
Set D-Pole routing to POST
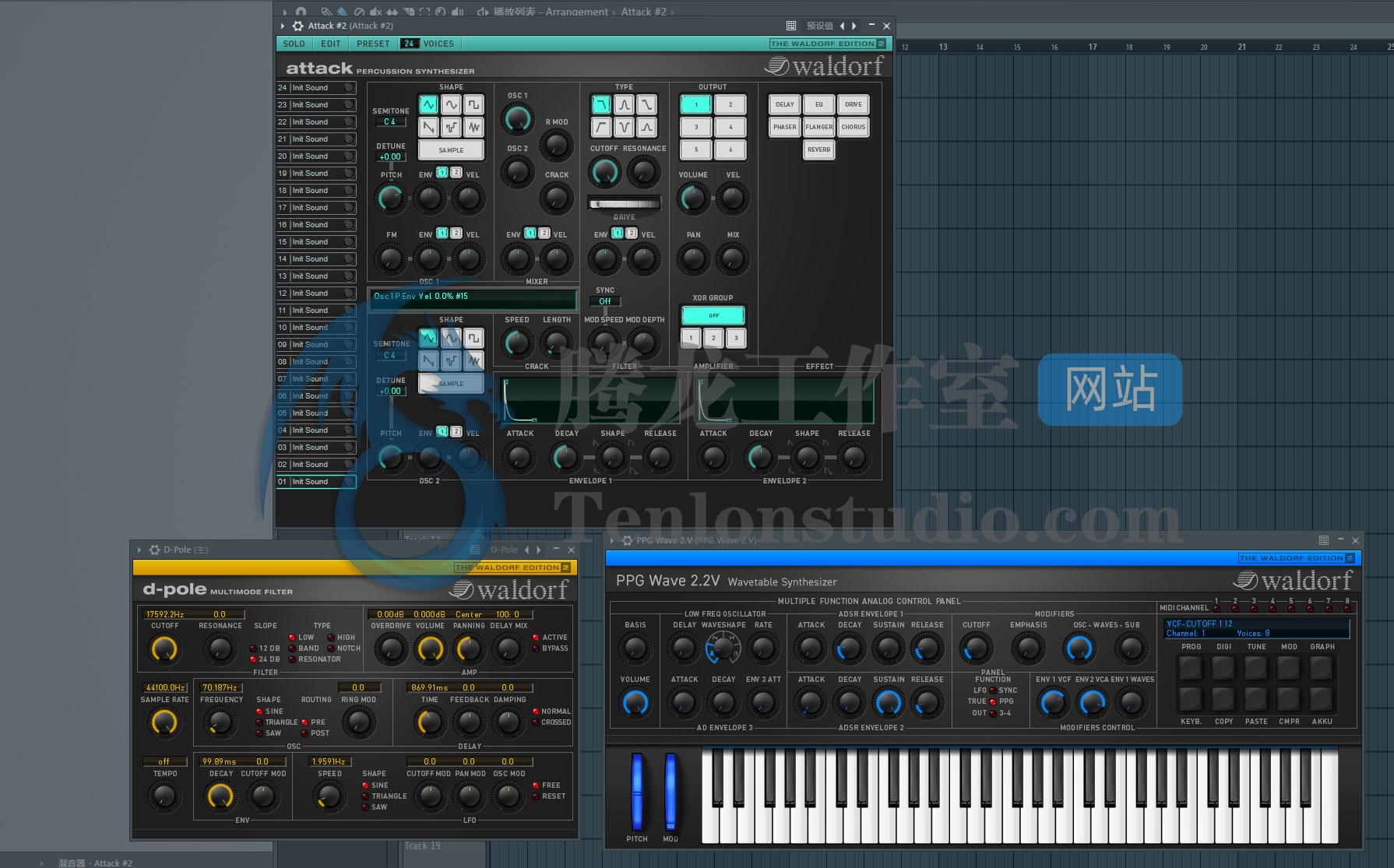click(315, 733)
